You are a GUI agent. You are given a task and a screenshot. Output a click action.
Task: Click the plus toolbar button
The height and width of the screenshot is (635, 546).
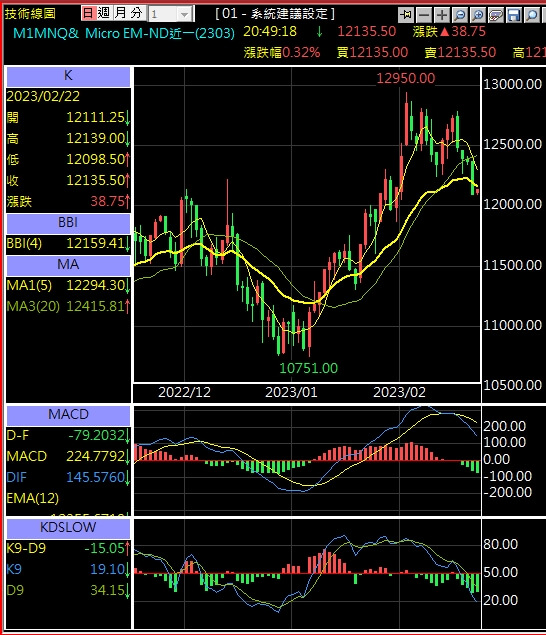point(442,15)
